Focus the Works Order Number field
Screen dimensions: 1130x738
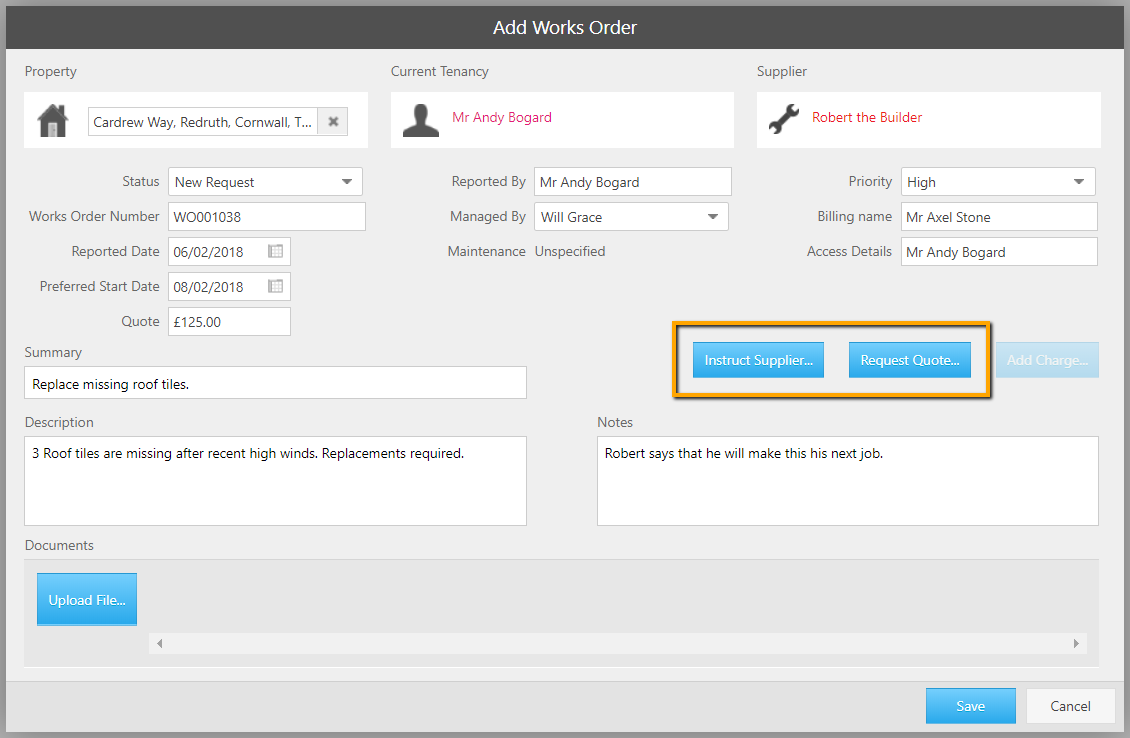[x=267, y=217]
